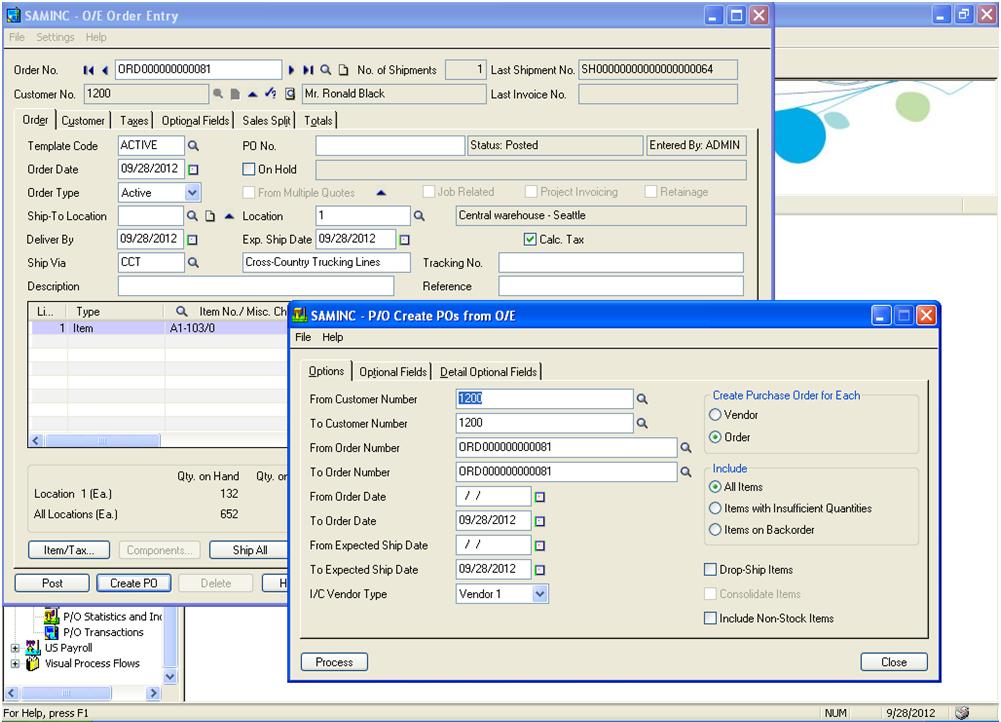Screen dimensions: 1001x722
Task: Click the Process button
Action: (x=332, y=662)
